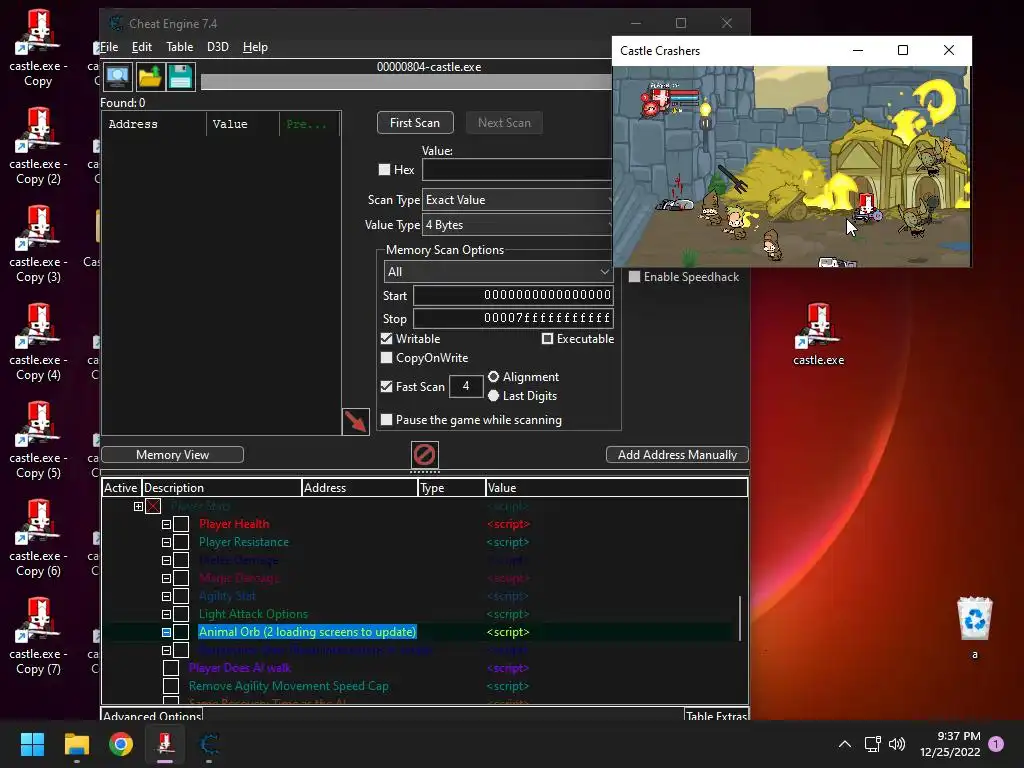Click the address list vertical scrollbar
Screen dimensions: 1024x768
pos(740,617)
